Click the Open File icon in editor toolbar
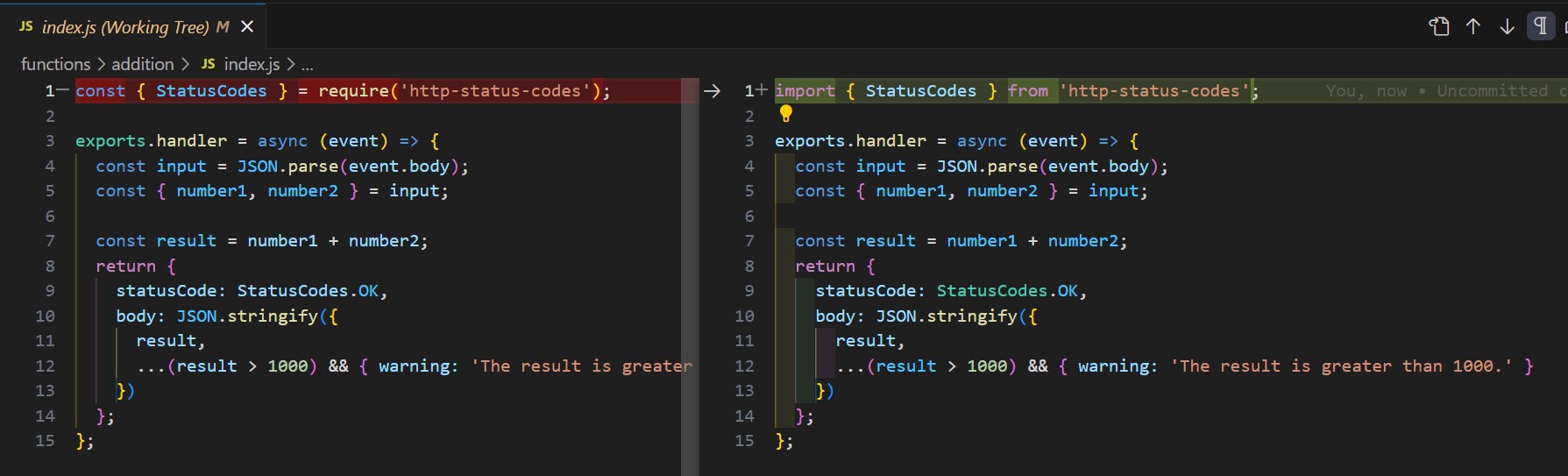Image resolution: width=1568 pixels, height=476 pixels. coord(1439,27)
